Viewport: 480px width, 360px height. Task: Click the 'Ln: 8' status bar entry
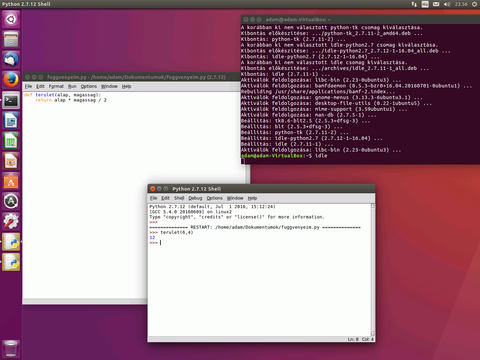coord(353,339)
